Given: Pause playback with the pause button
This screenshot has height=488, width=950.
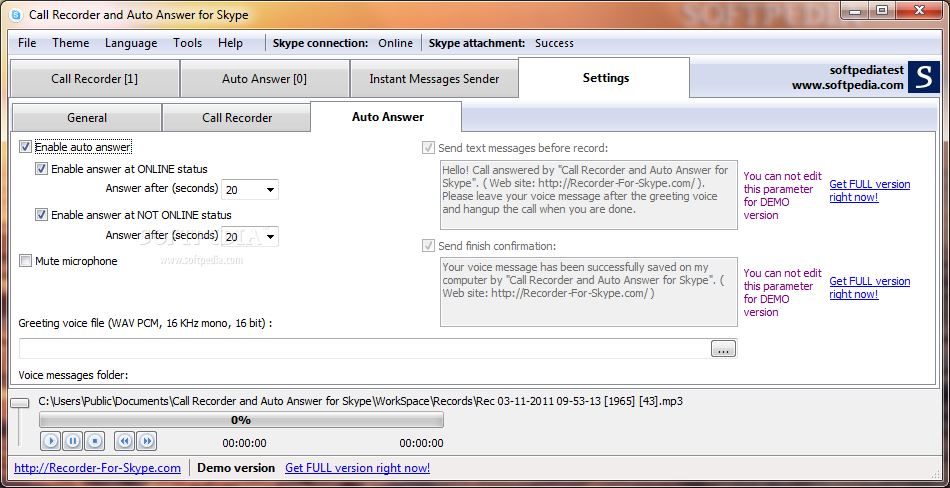Looking at the screenshot, I should 73,441.
